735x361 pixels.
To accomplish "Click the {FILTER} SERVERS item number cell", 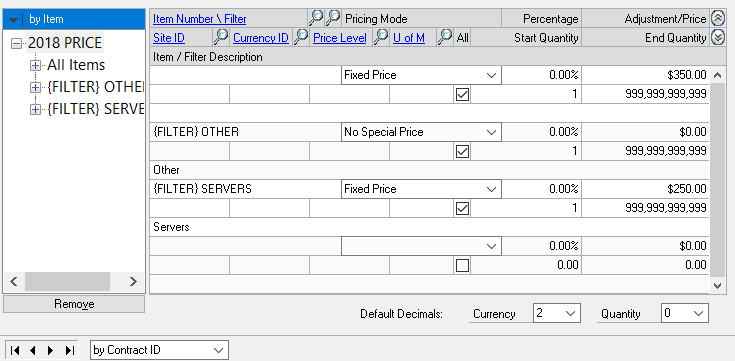I will (246, 189).
